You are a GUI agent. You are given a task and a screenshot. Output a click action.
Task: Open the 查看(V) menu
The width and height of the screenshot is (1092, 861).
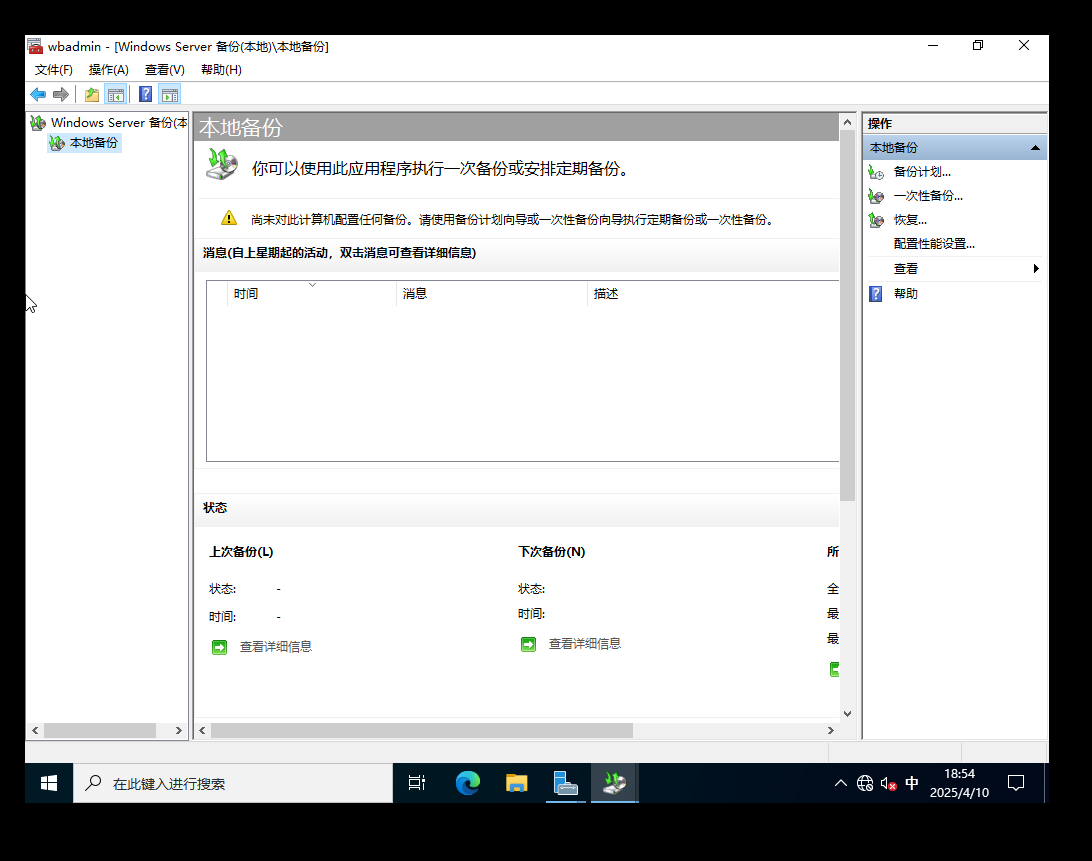tap(164, 70)
